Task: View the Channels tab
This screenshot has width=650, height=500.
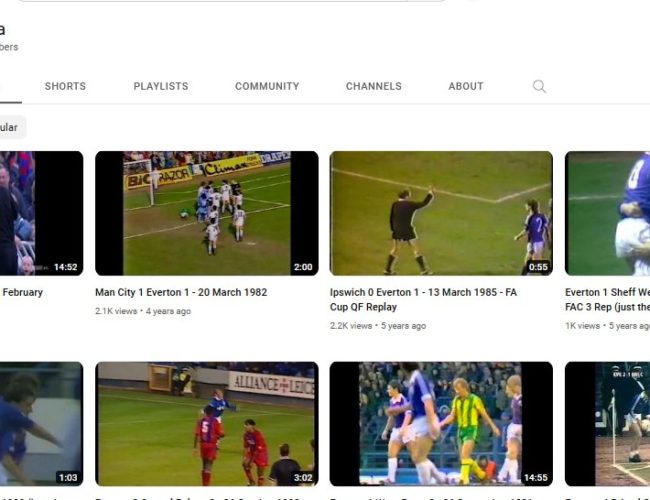Action: (373, 87)
